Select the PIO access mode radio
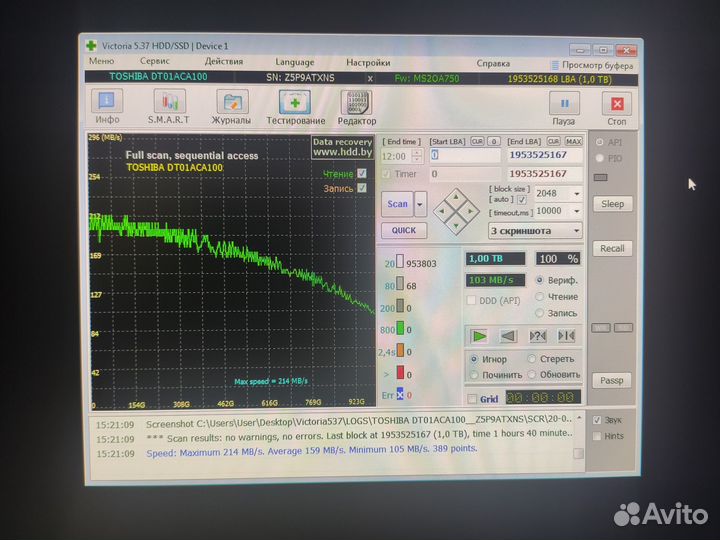The height and width of the screenshot is (540, 720). (599, 158)
